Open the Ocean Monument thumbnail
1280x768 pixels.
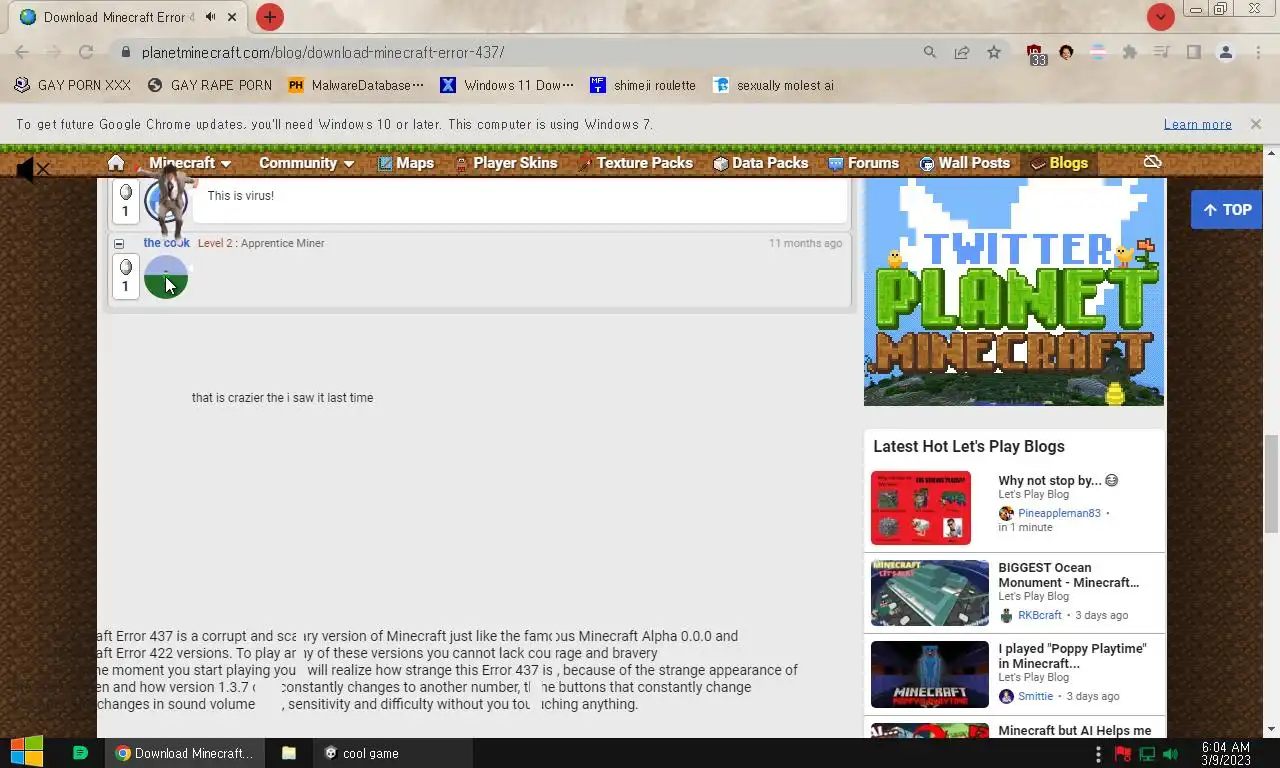click(929, 593)
